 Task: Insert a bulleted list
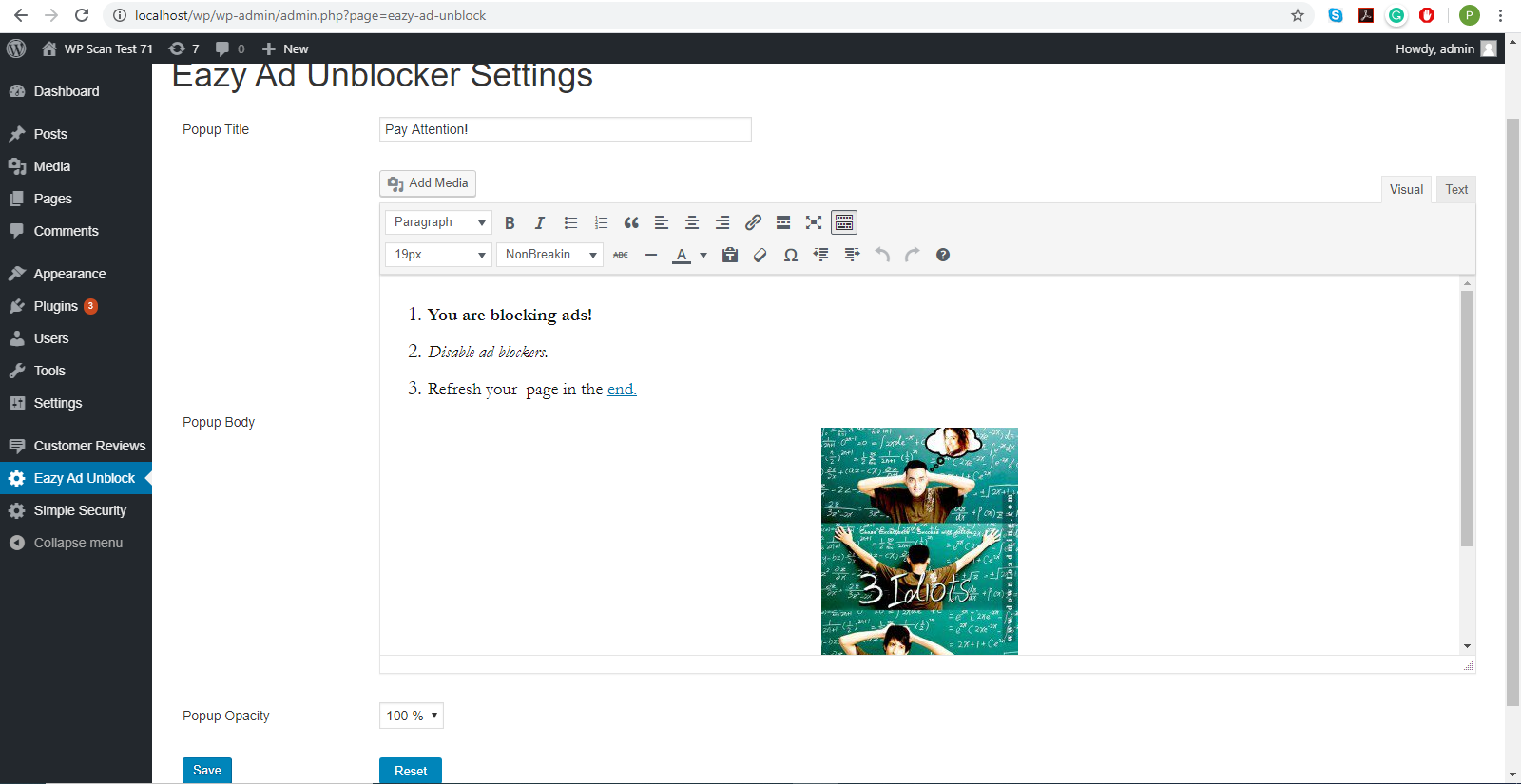coord(570,222)
